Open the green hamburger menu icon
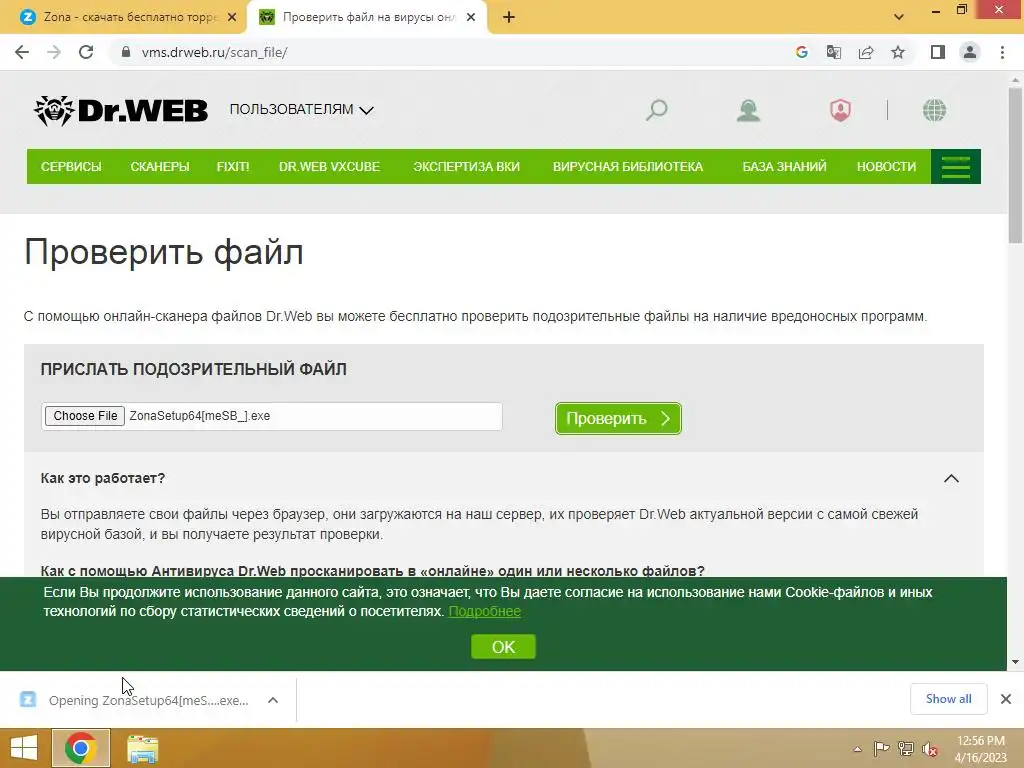1024x768 pixels. click(955, 167)
